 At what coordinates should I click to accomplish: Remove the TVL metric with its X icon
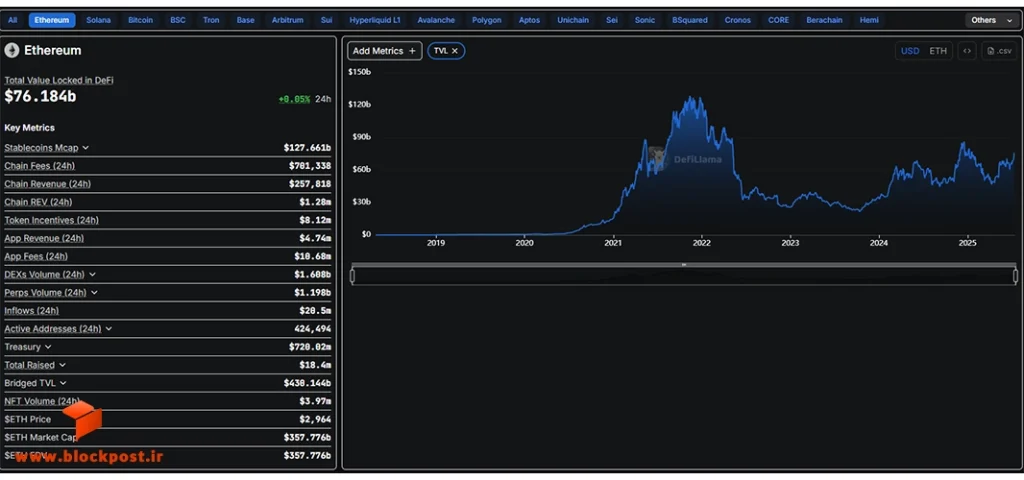[455, 51]
